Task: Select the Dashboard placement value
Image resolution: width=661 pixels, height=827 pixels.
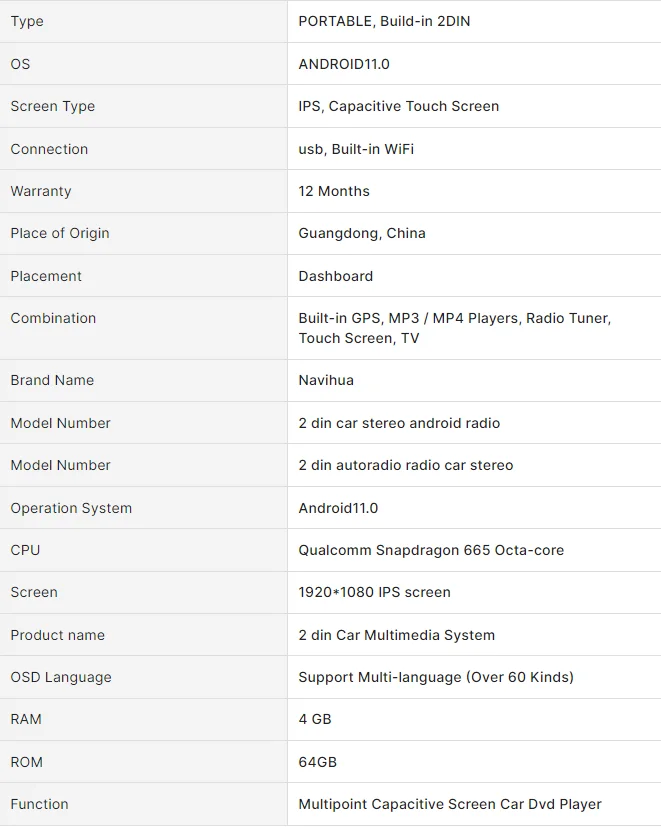Action: pyautogui.click(x=336, y=276)
